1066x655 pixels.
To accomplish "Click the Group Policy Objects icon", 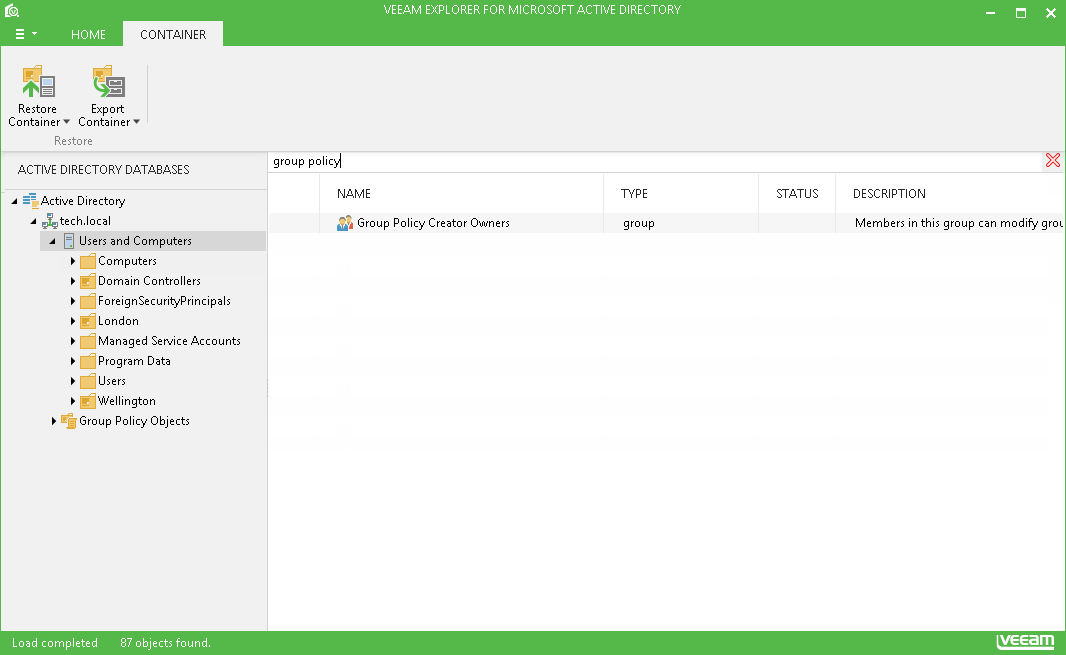I will point(69,421).
